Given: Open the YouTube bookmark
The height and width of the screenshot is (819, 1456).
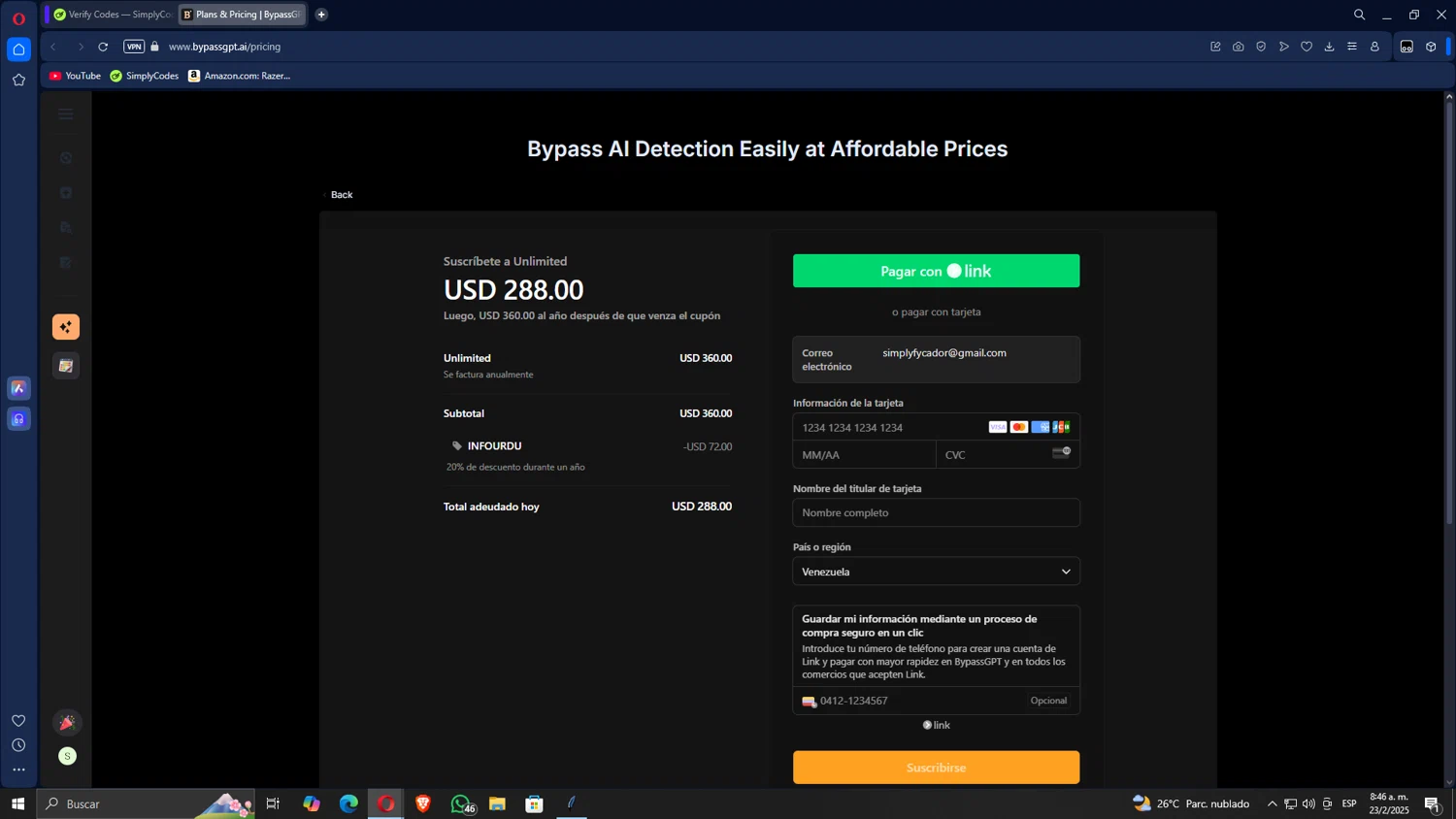Looking at the screenshot, I should click(75, 76).
